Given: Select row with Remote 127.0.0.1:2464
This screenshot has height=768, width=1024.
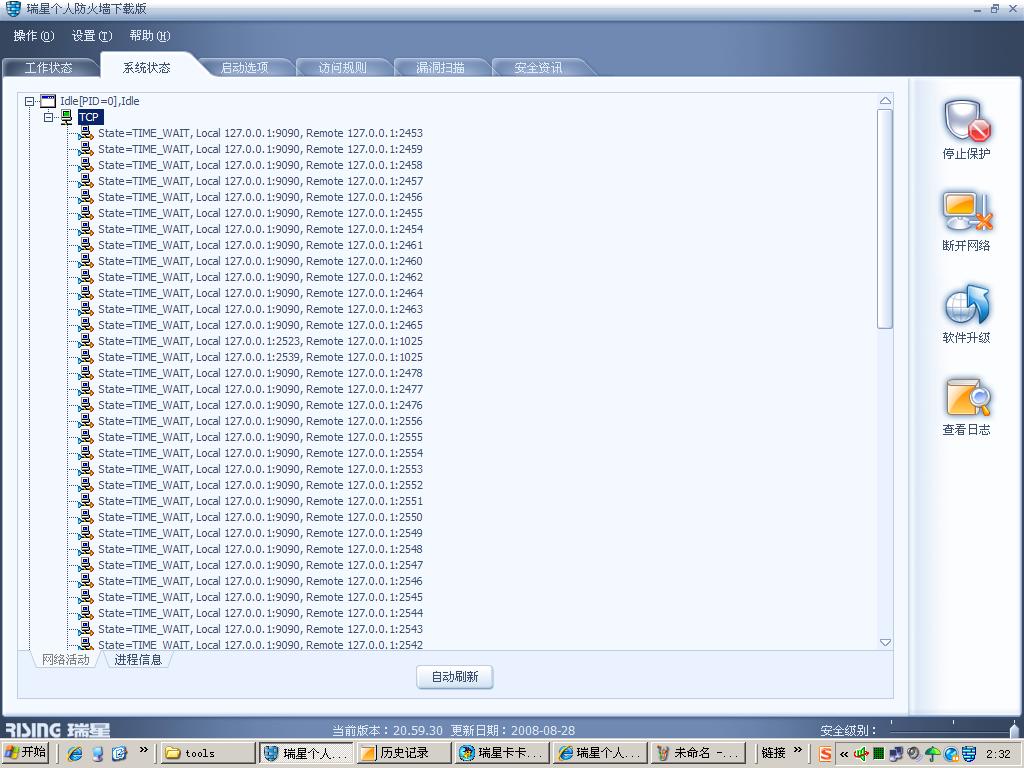Looking at the screenshot, I should tap(260, 293).
